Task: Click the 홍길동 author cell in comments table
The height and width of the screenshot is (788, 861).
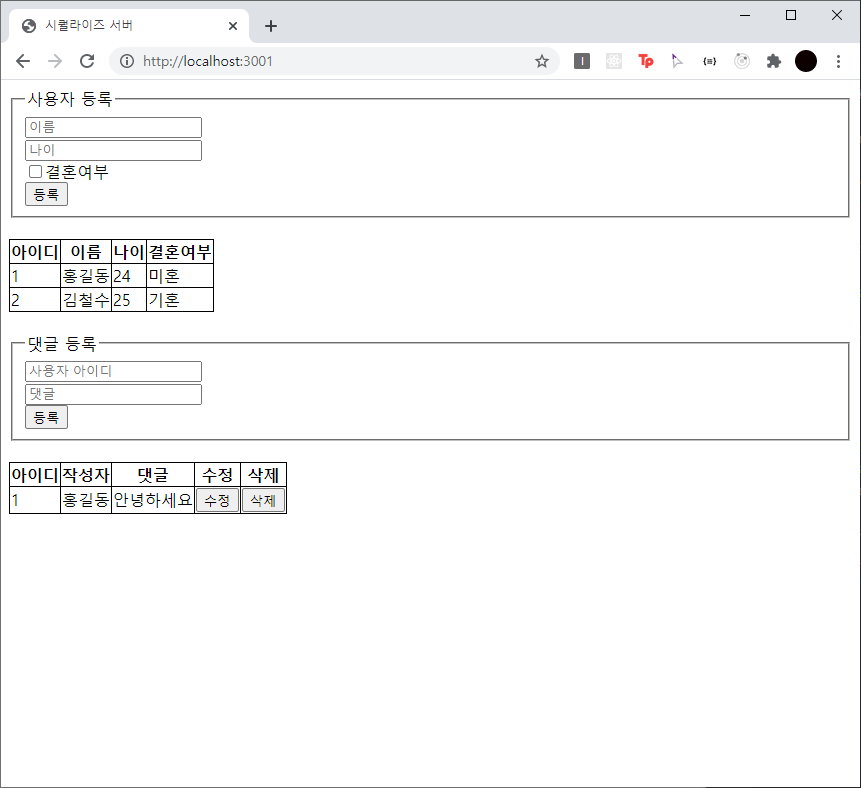Action: pyautogui.click(x=86, y=500)
